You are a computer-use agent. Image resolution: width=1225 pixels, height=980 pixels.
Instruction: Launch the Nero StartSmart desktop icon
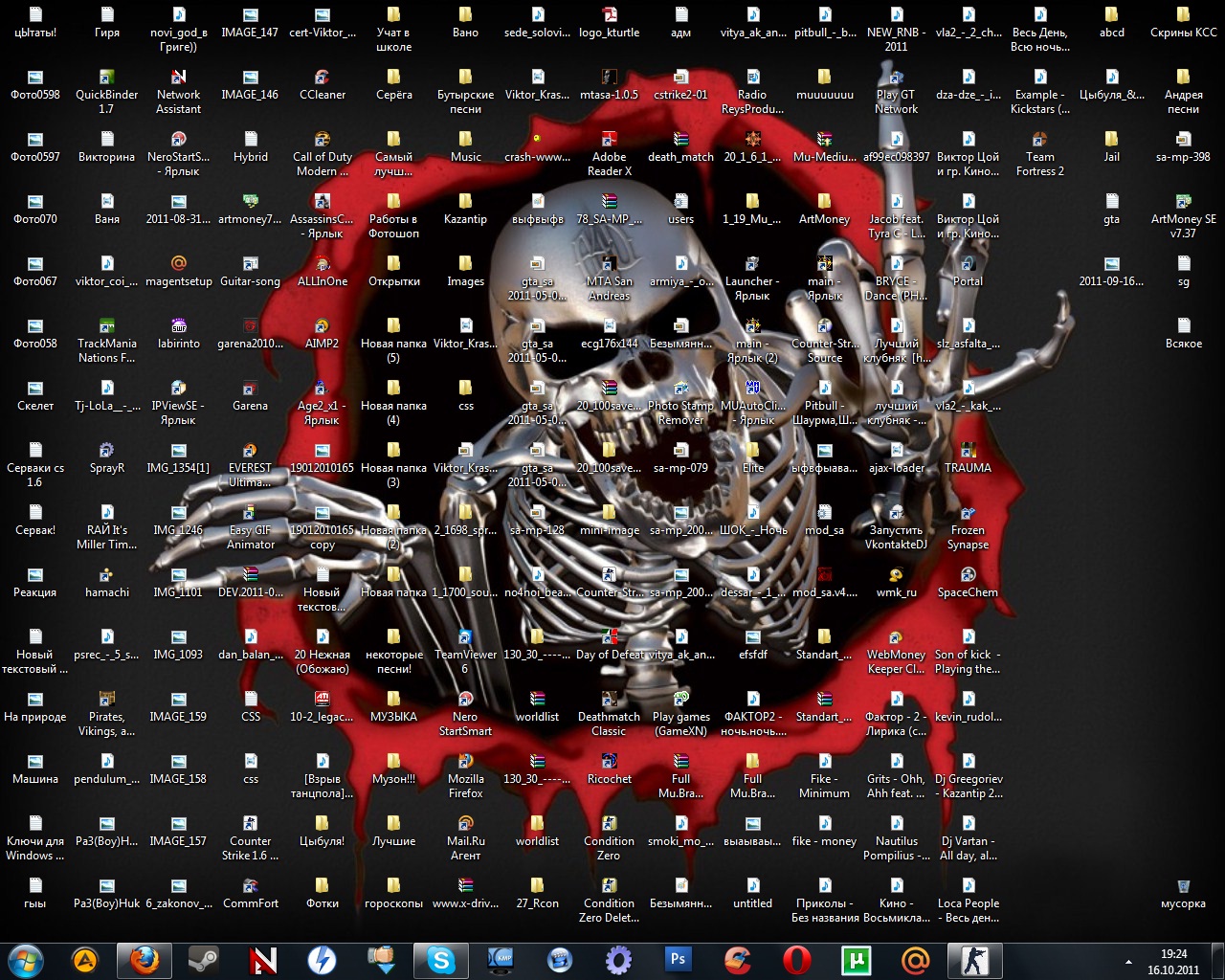coord(466,714)
